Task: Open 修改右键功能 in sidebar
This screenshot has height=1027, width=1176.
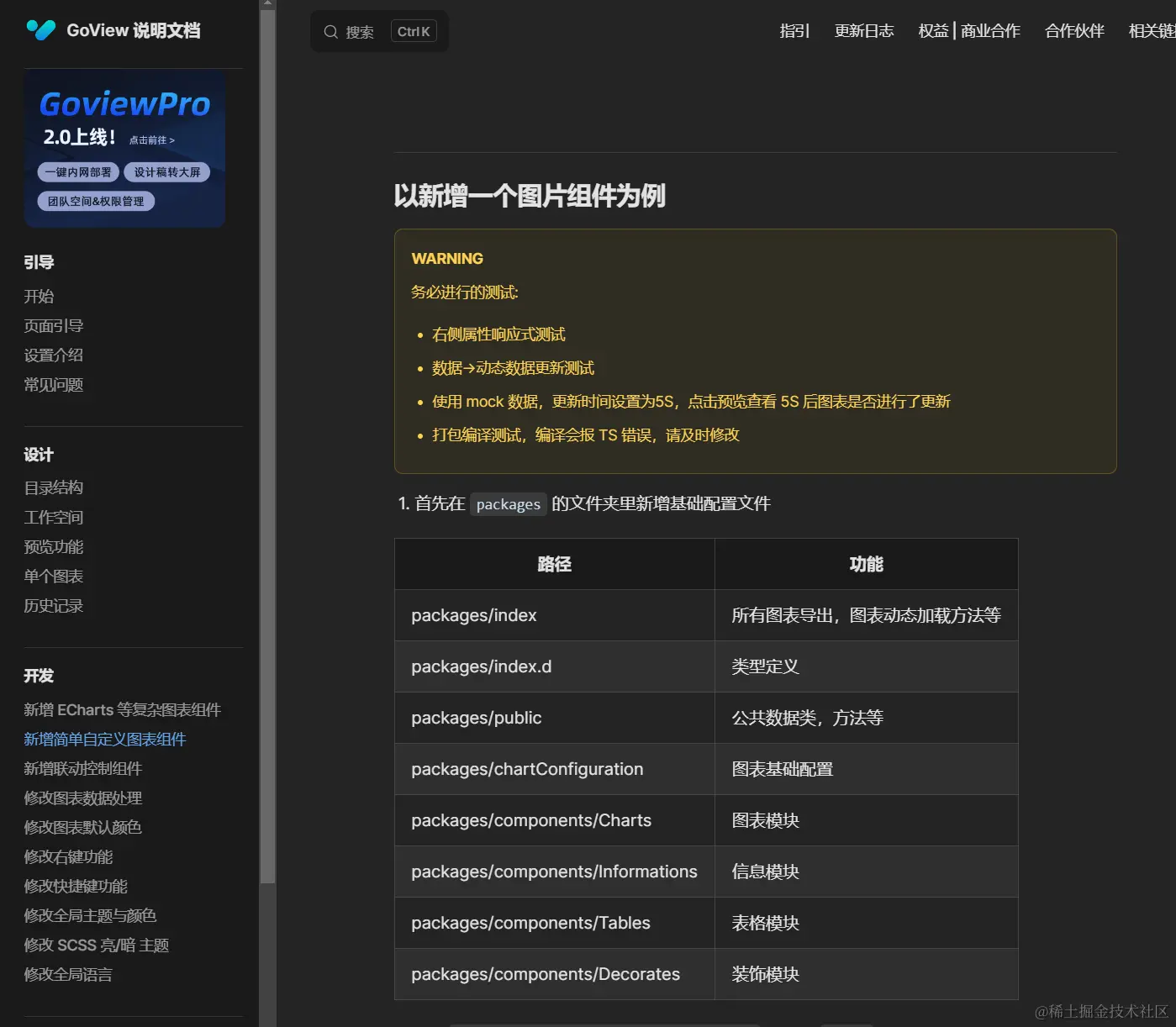Action: click(x=68, y=857)
